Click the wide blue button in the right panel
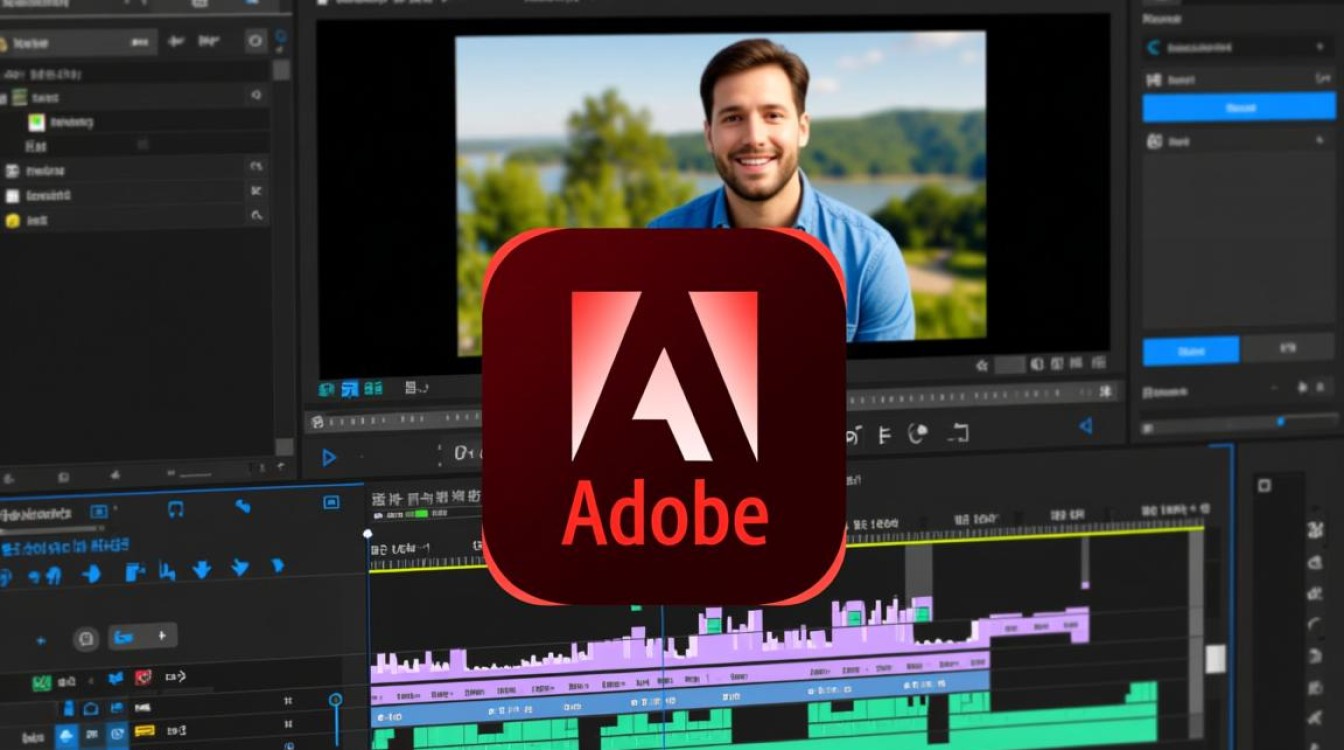Screen dimensions: 1344x750 pos(1239,107)
